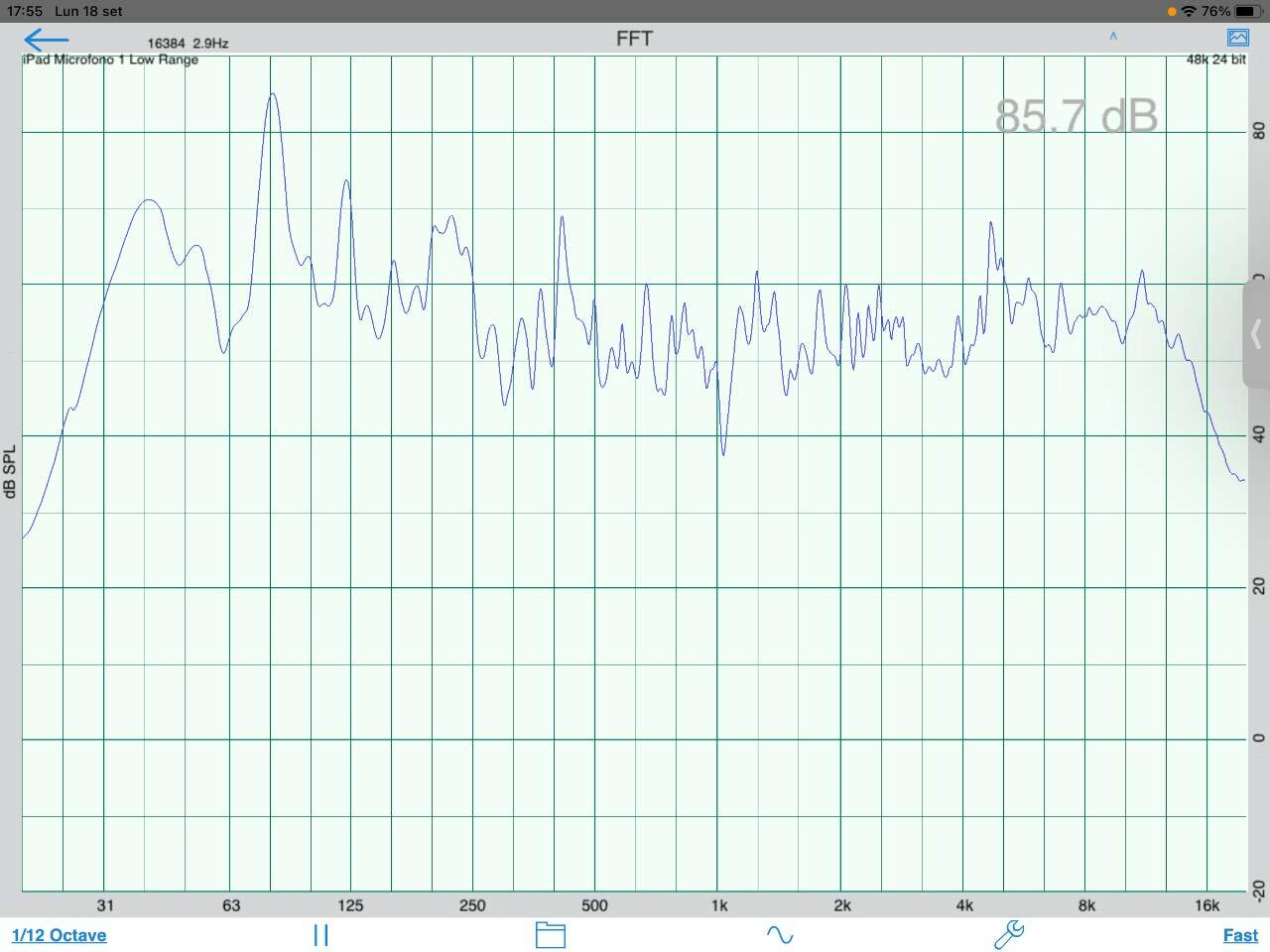This screenshot has height=952, width=1270.
Task: Tap the battery indicator in status bar
Action: tap(1248, 11)
